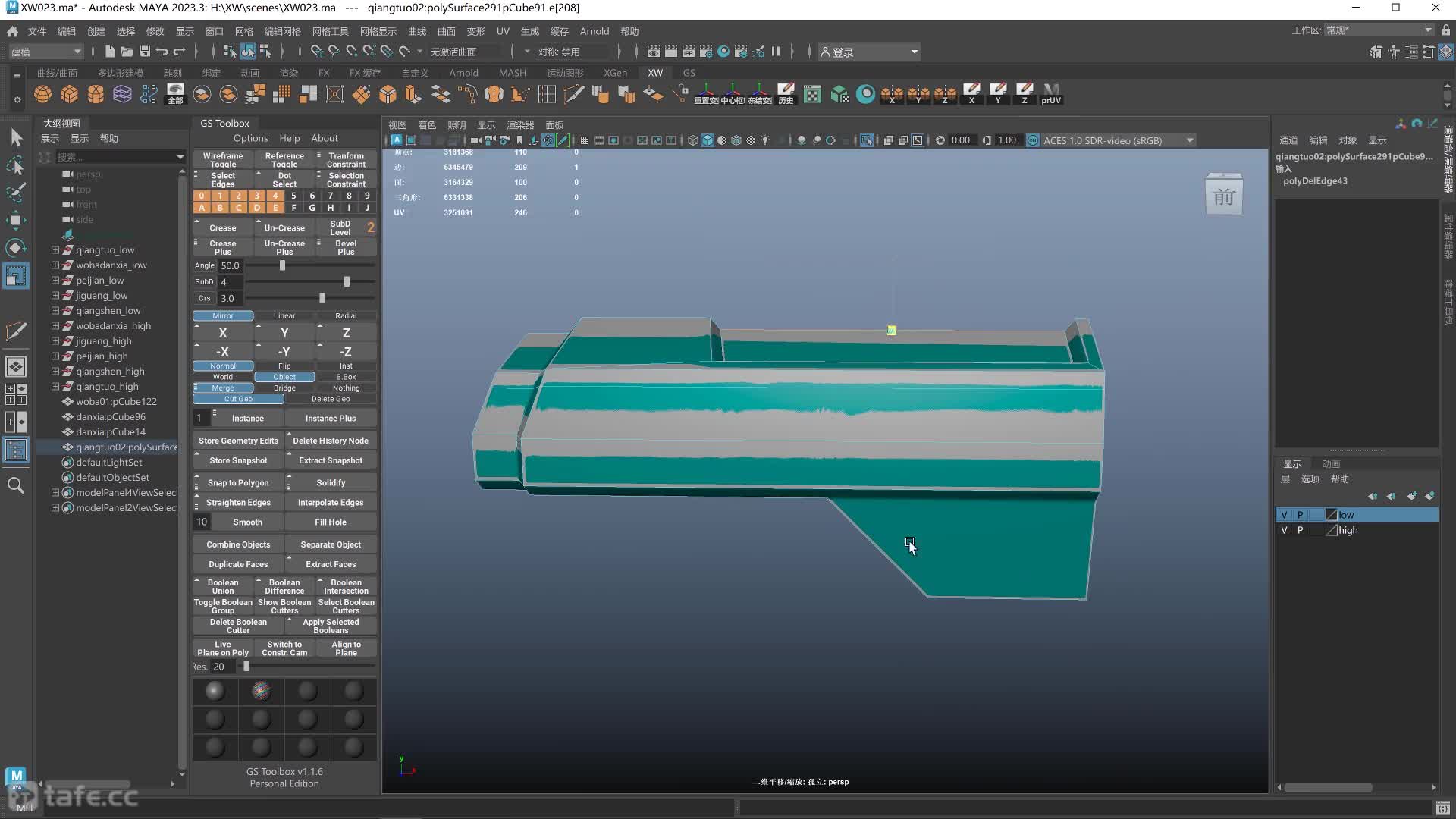Click the pause icon in status line
1456x819 pixels.
[776, 52]
